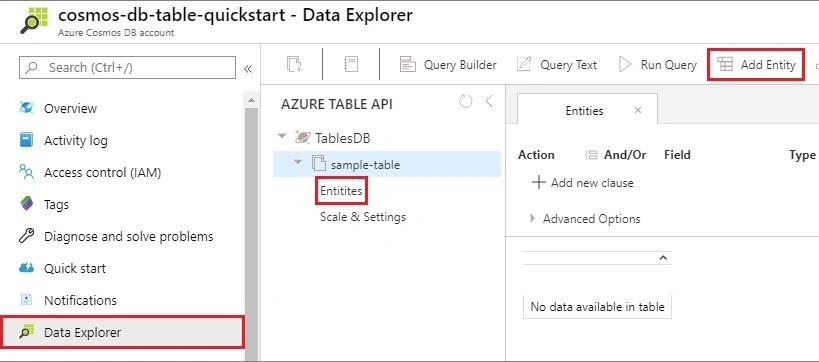Click the And/Or column header
Viewport: 819px width, 362px height.
click(x=625, y=155)
